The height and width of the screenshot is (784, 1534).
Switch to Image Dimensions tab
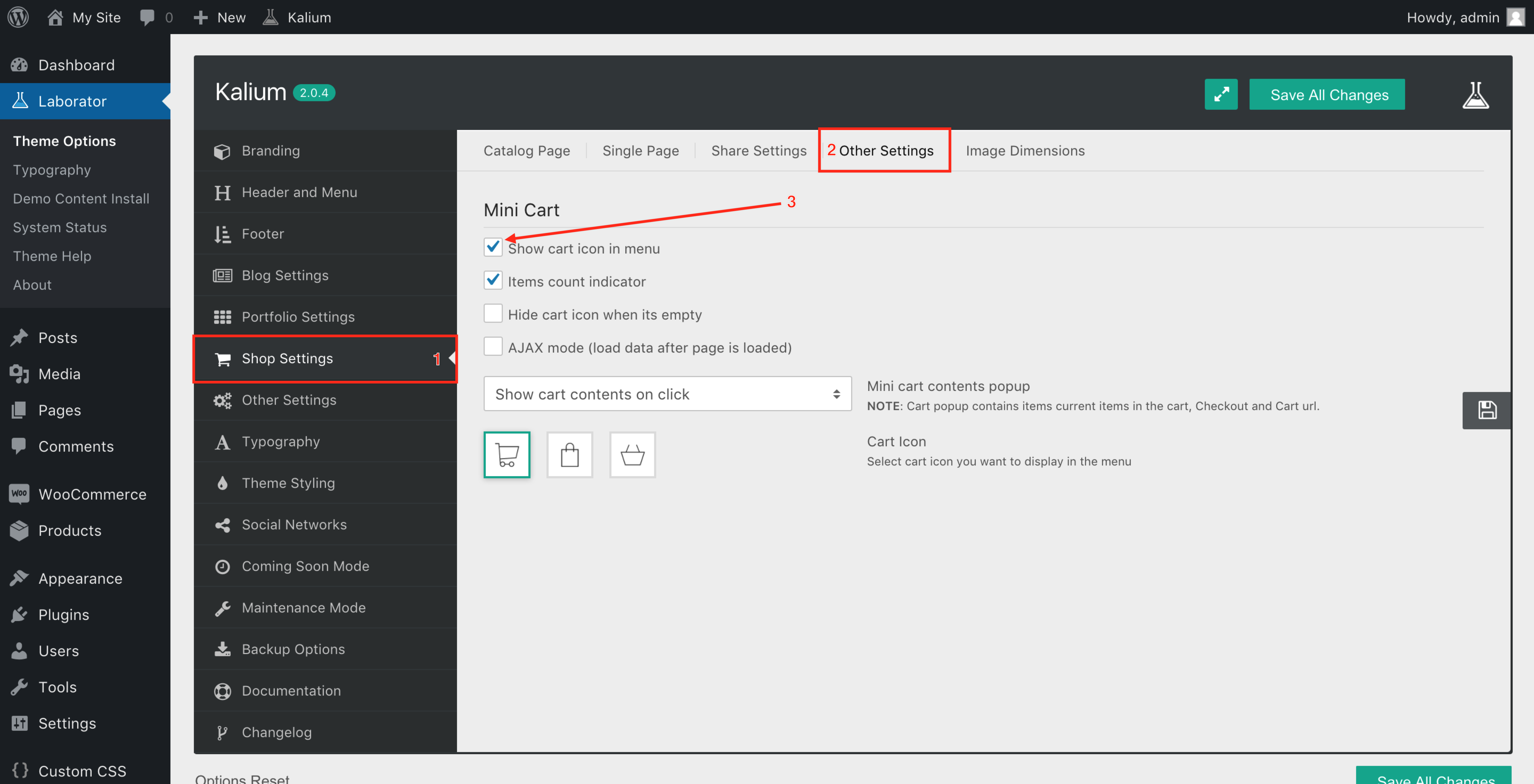click(x=1025, y=151)
